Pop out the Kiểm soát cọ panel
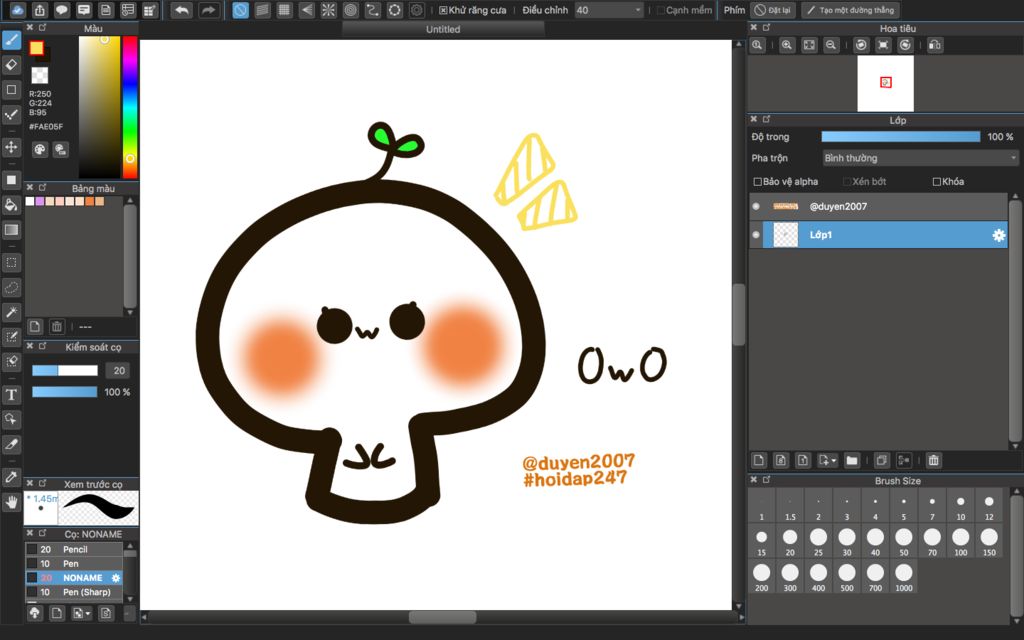Screen dimensions: 1024x640 pyautogui.click(x=43, y=345)
